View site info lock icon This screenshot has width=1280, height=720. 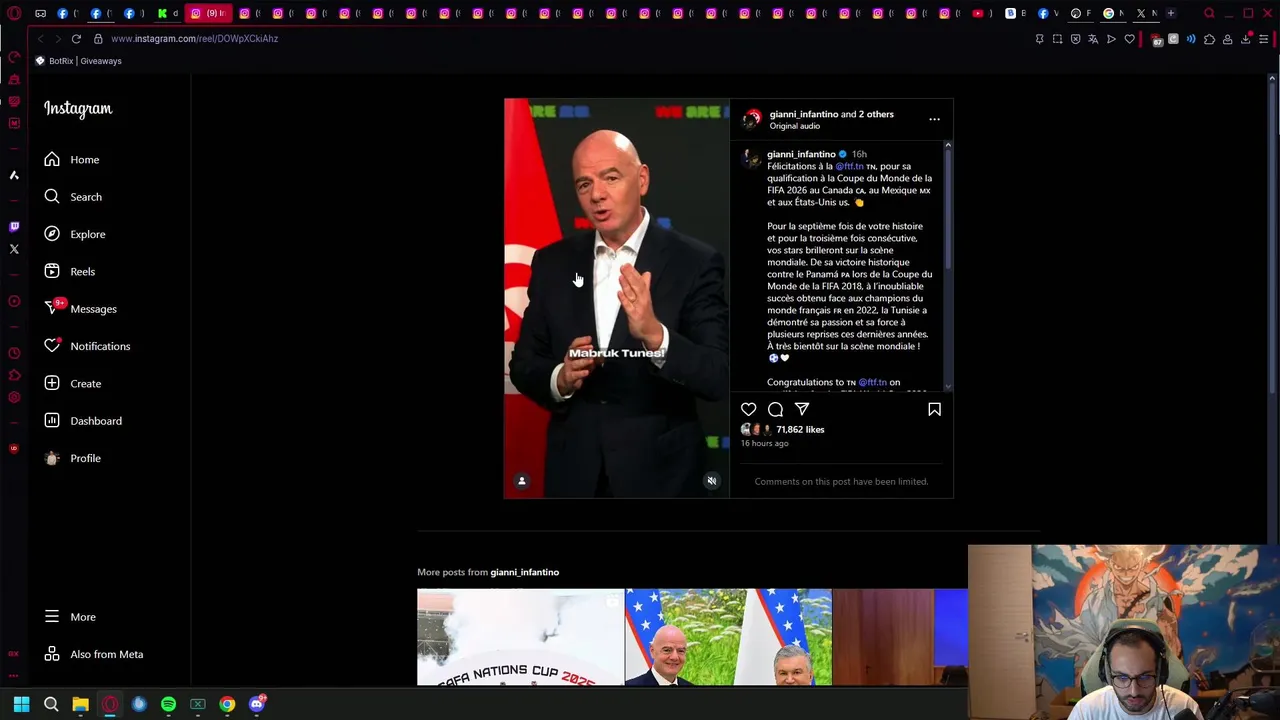coord(98,39)
